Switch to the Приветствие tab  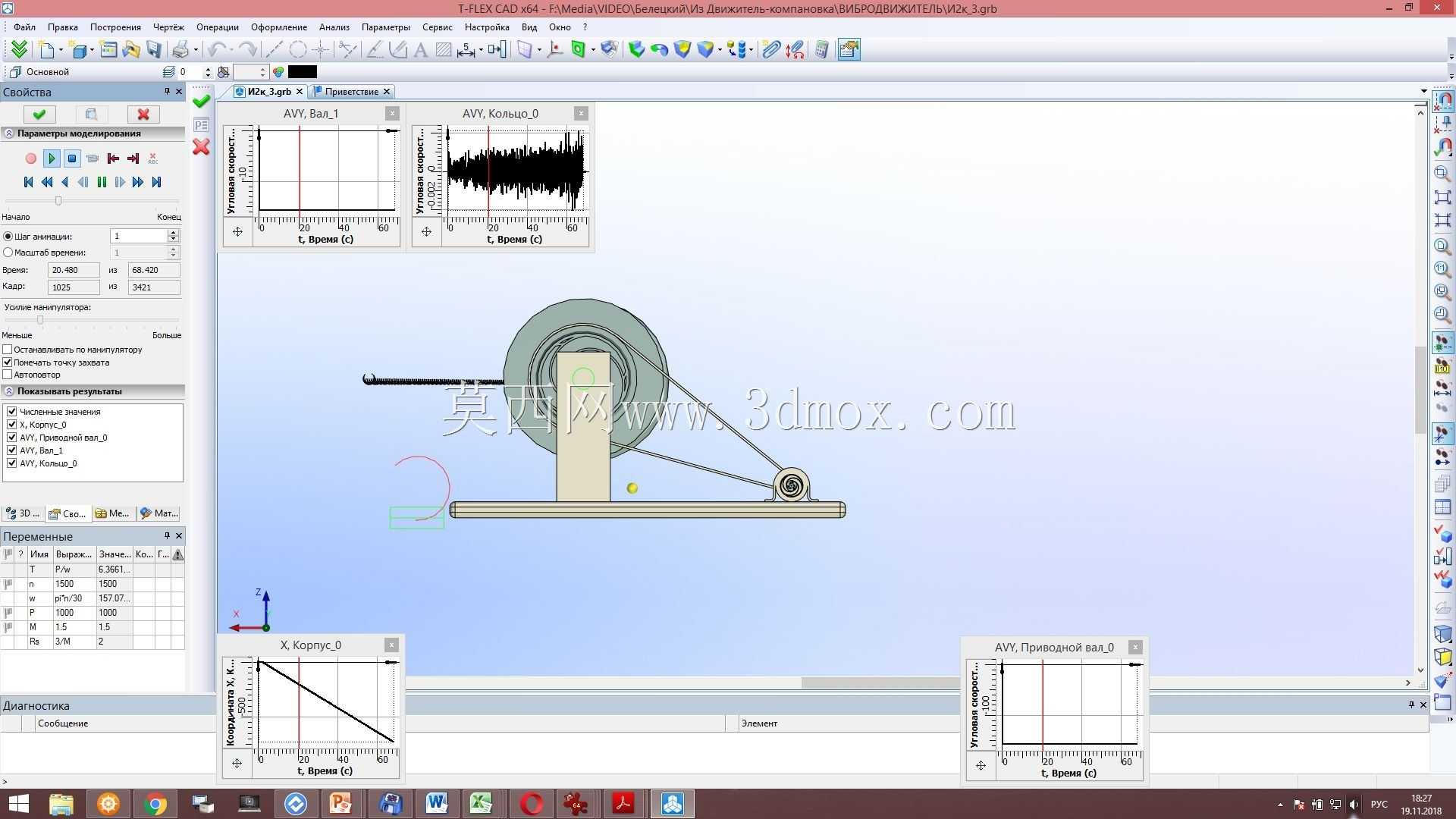pyautogui.click(x=351, y=92)
